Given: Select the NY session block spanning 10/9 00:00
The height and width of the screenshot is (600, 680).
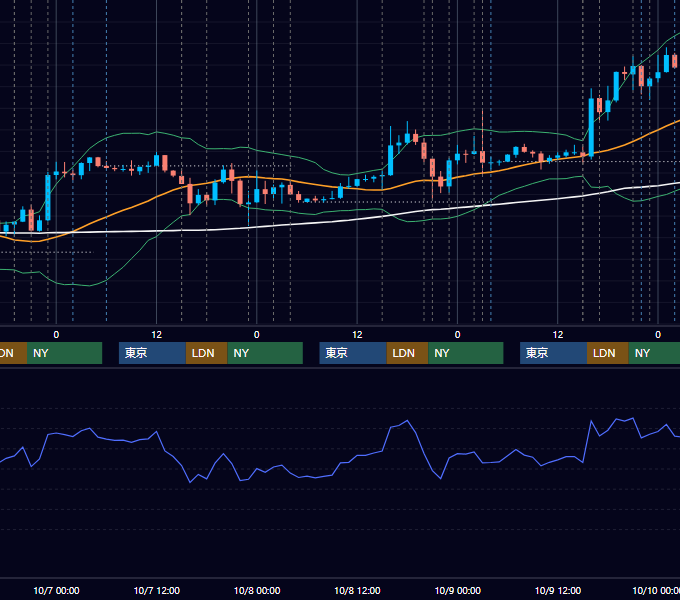Looking at the screenshot, I should tap(466, 353).
